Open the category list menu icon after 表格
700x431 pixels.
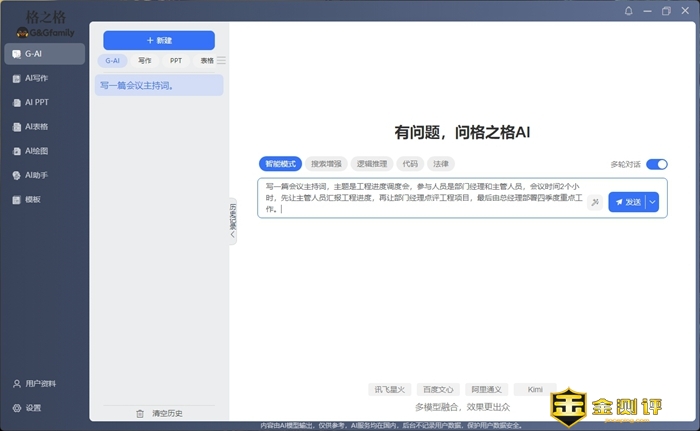(x=222, y=60)
